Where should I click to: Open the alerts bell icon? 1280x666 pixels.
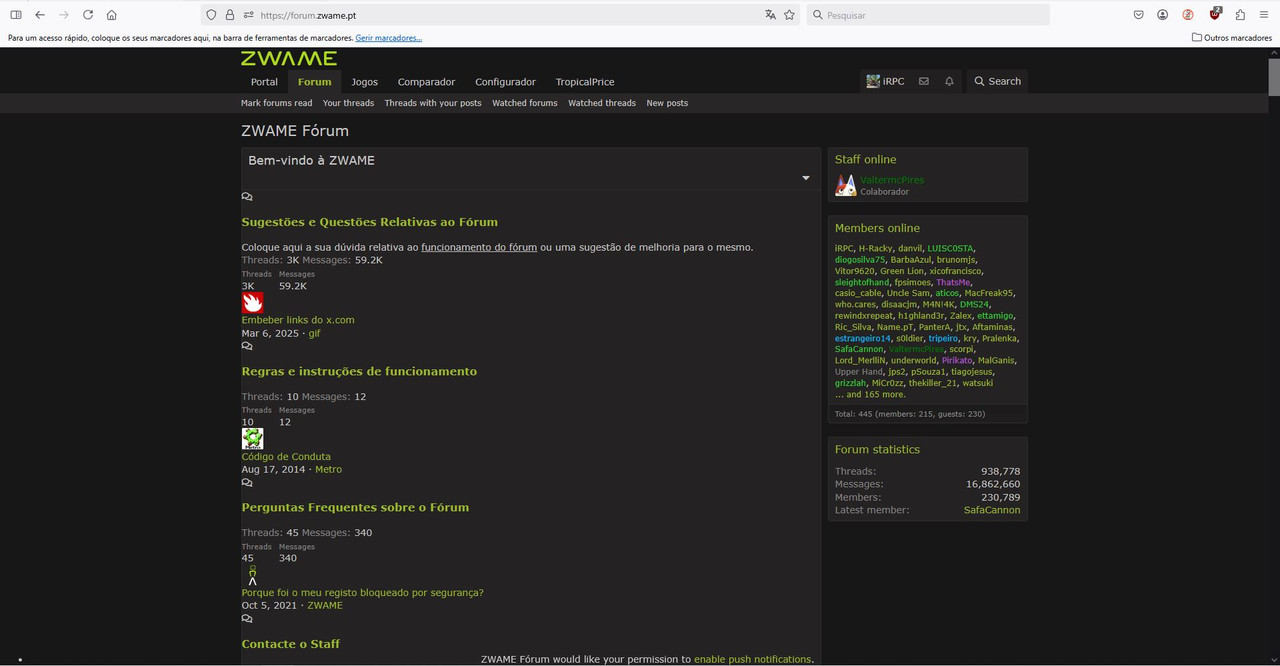[949, 81]
